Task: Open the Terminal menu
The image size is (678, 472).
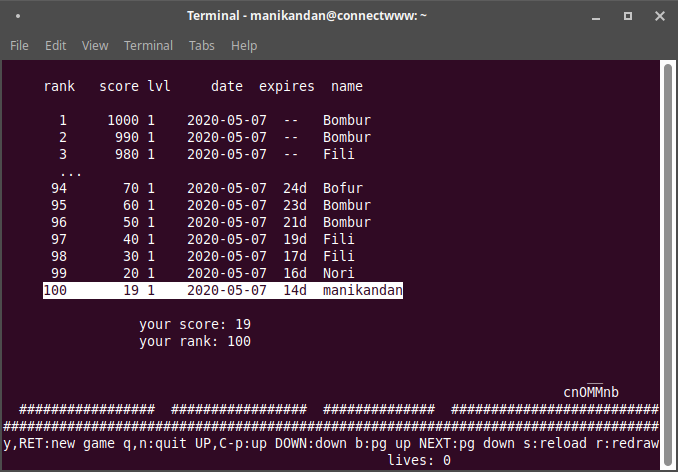Action: 148,45
